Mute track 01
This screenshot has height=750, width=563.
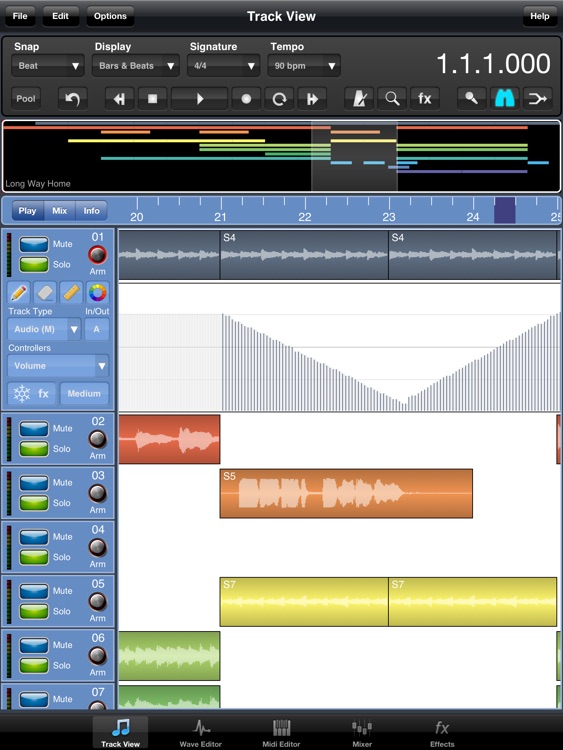pyautogui.click(x=33, y=244)
